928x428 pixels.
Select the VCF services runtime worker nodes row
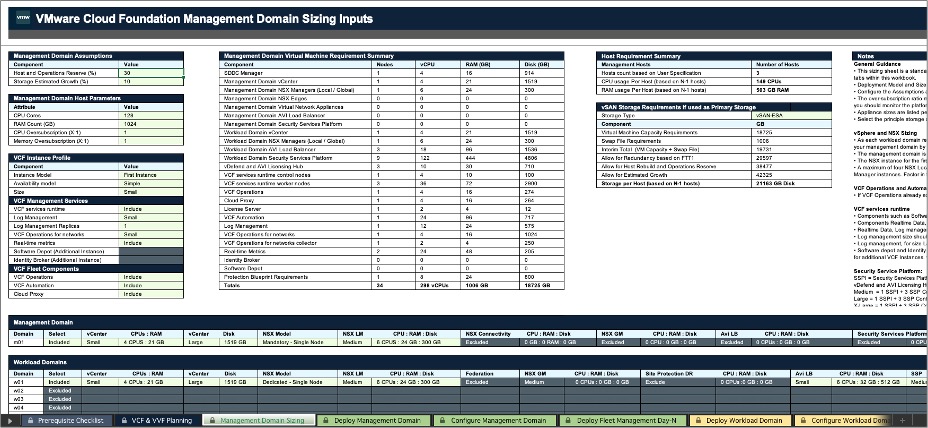(391, 184)
